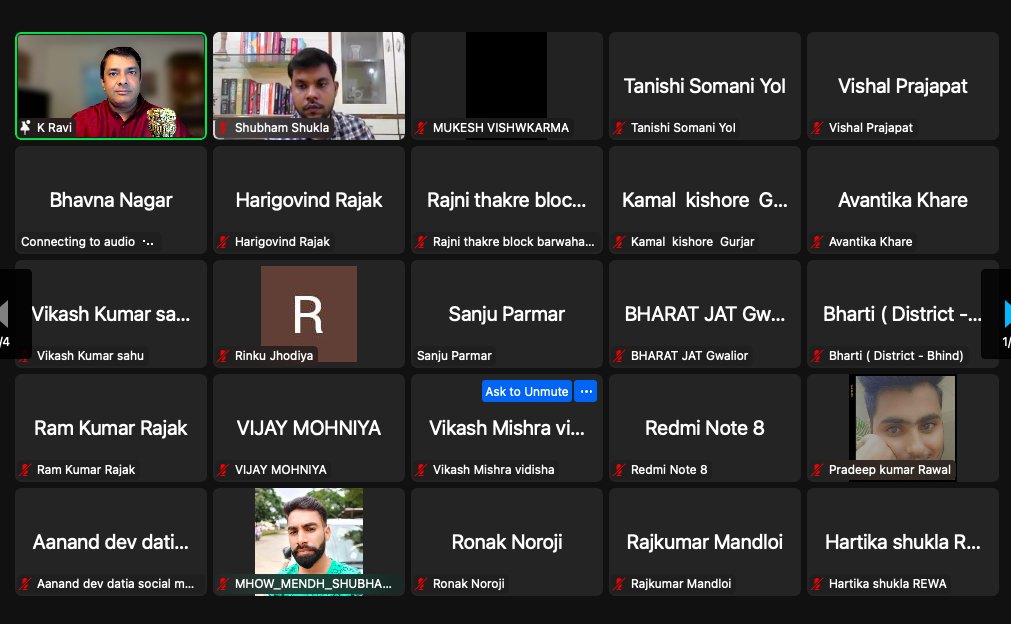Ask Vikash Mishra vidisha to unmute
The width and height of the screenshot is (1011, 624).
[x=527, y=391]
